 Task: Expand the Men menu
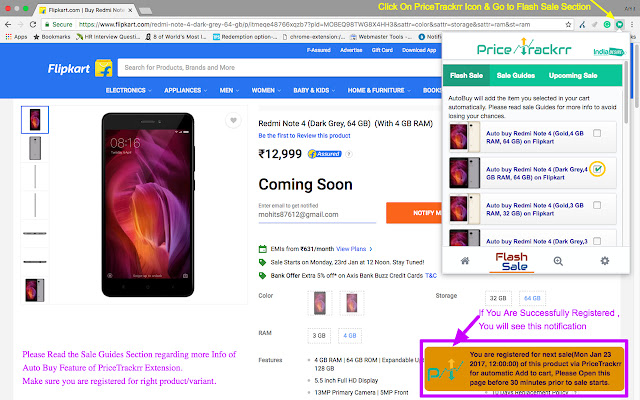pyautogui.click(x=229, y=90)
